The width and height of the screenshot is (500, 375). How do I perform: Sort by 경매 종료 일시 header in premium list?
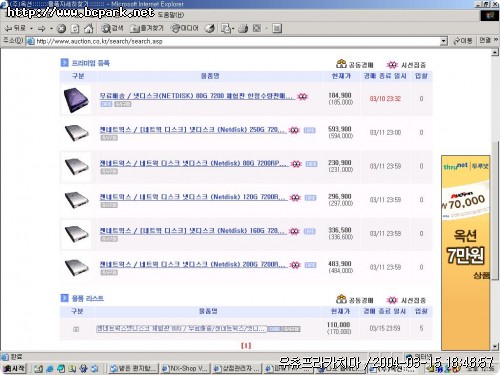(x=385, y=76)
